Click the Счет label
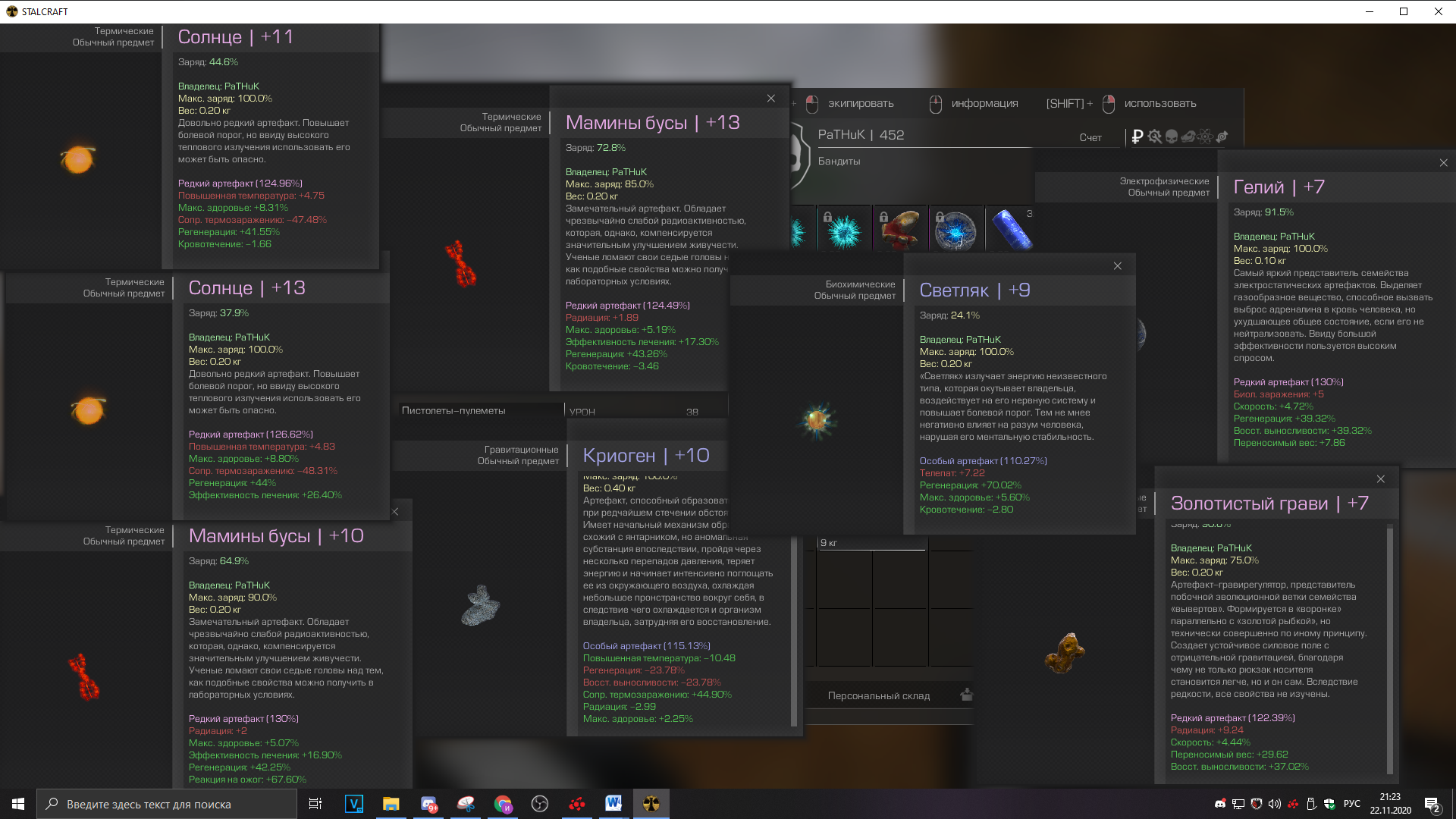1456x819 pixels. pos(1090,137)
